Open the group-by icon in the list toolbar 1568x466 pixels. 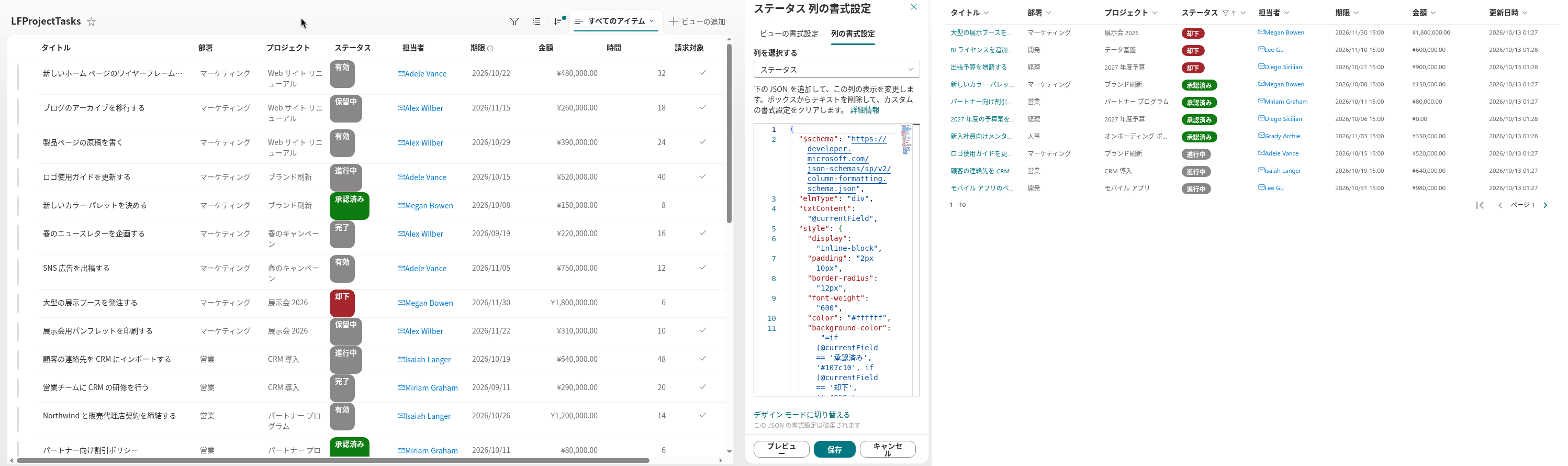(x=536, y=22)
